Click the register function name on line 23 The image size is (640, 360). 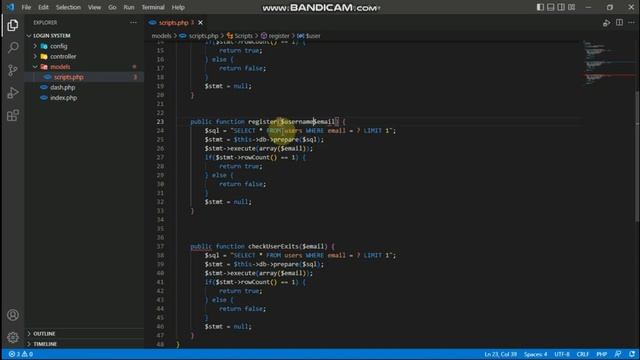tap(262, 122)
